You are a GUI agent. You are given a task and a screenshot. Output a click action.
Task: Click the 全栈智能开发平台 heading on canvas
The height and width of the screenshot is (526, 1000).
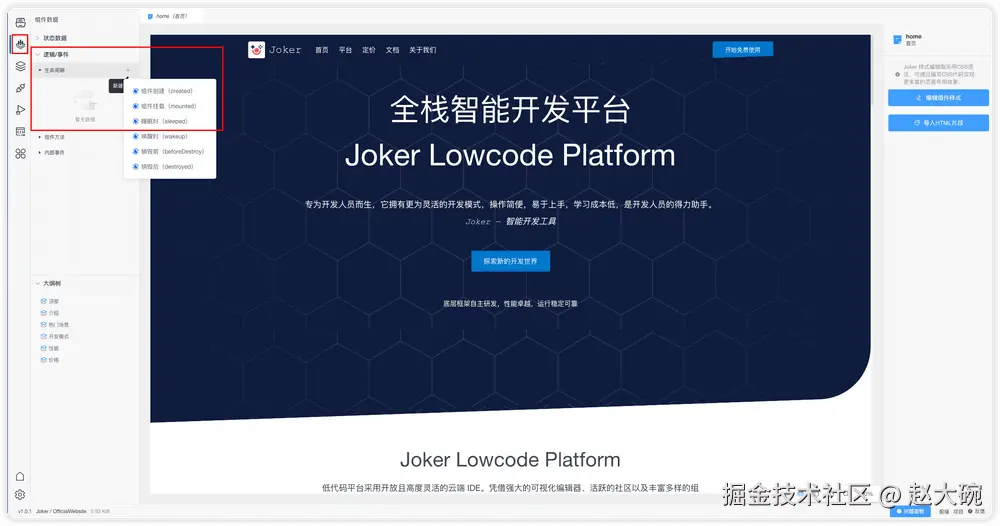510,110
